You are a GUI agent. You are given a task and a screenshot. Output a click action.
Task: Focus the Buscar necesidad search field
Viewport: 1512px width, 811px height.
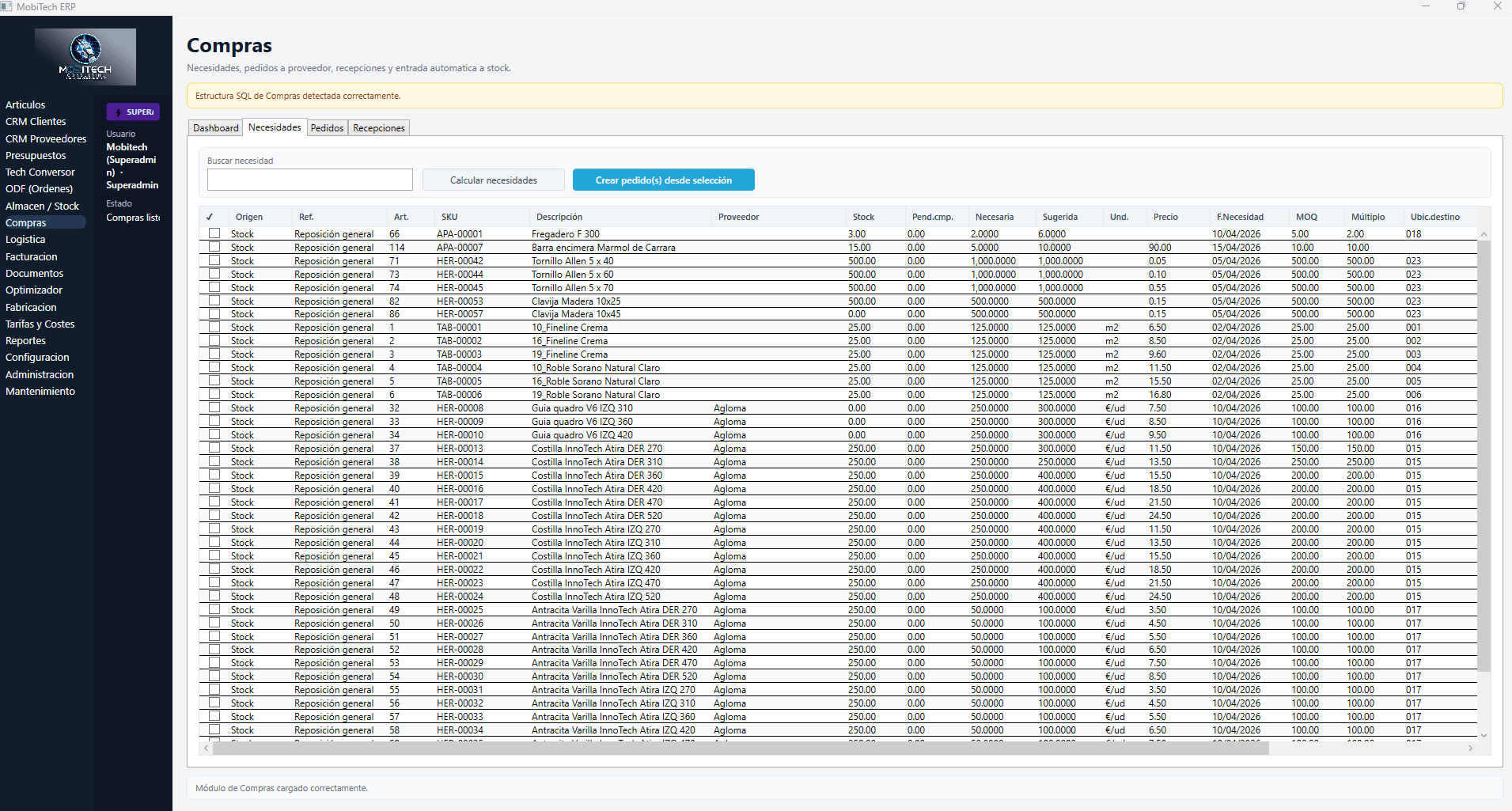(x=310, y=180)
